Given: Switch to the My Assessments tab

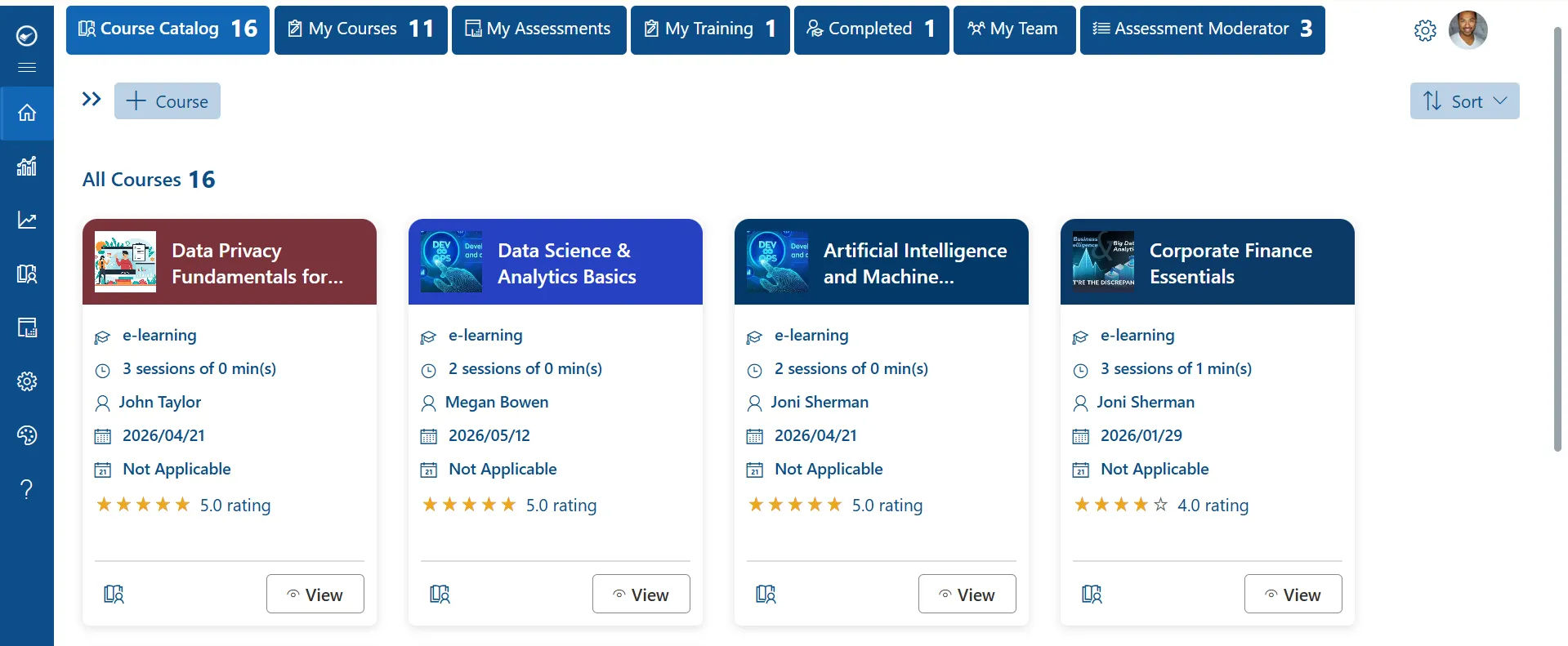Looking at the screenshot, I should click(x=538, y=30).
